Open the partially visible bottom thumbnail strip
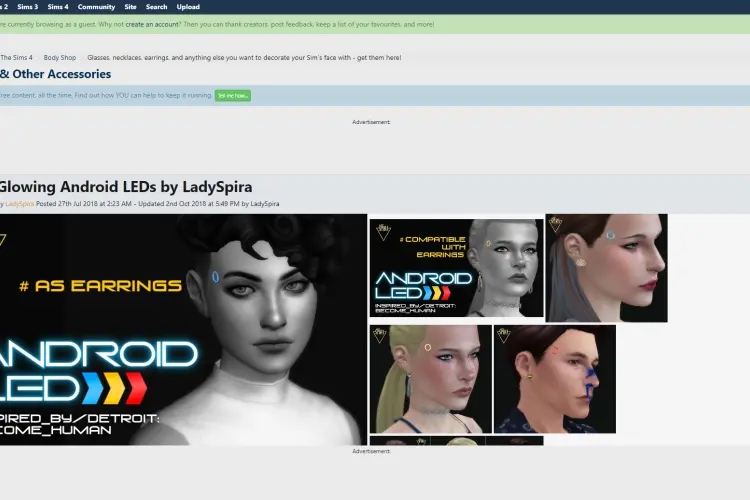750x500 pixels. pos(456,441)
